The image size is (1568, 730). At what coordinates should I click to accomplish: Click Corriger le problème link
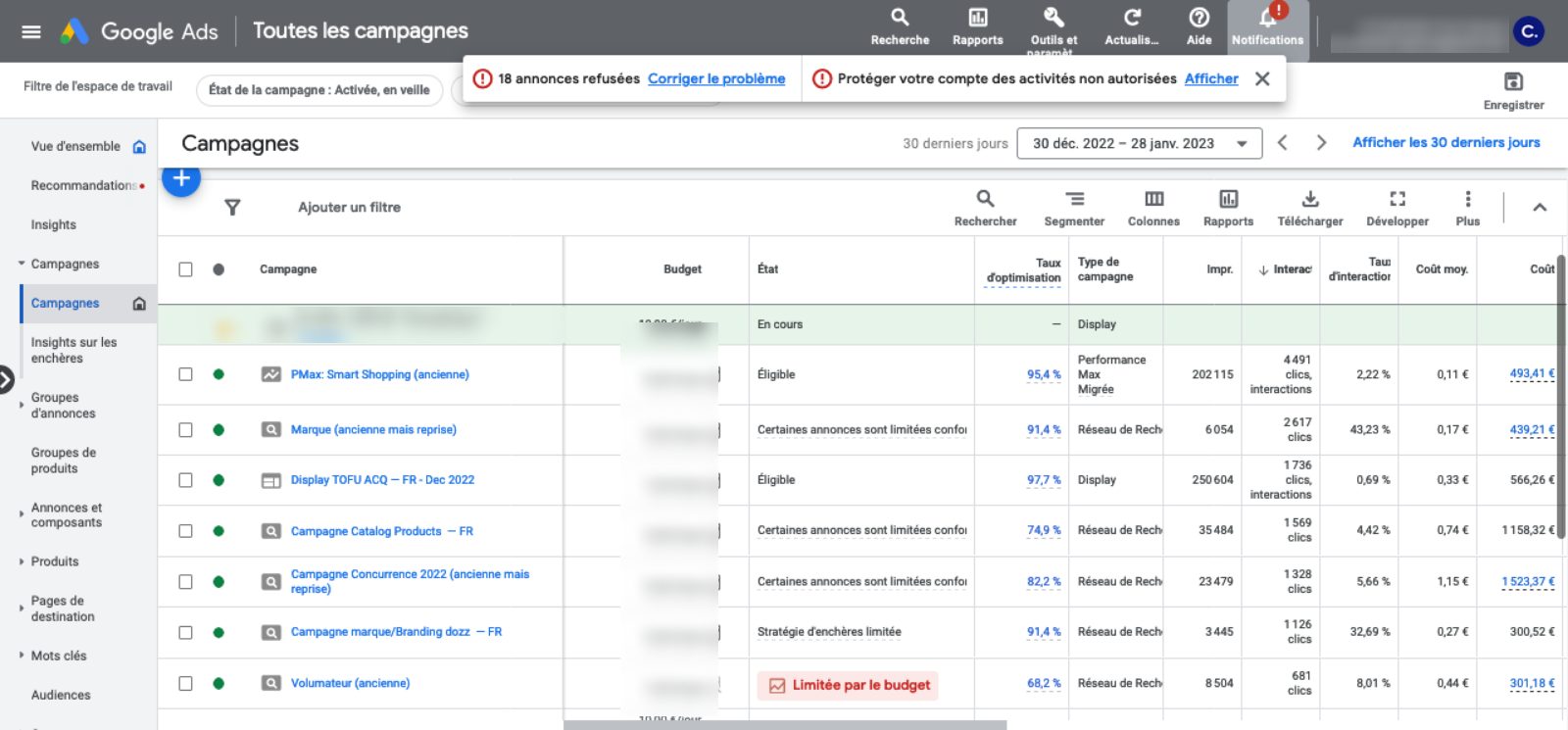716,78
